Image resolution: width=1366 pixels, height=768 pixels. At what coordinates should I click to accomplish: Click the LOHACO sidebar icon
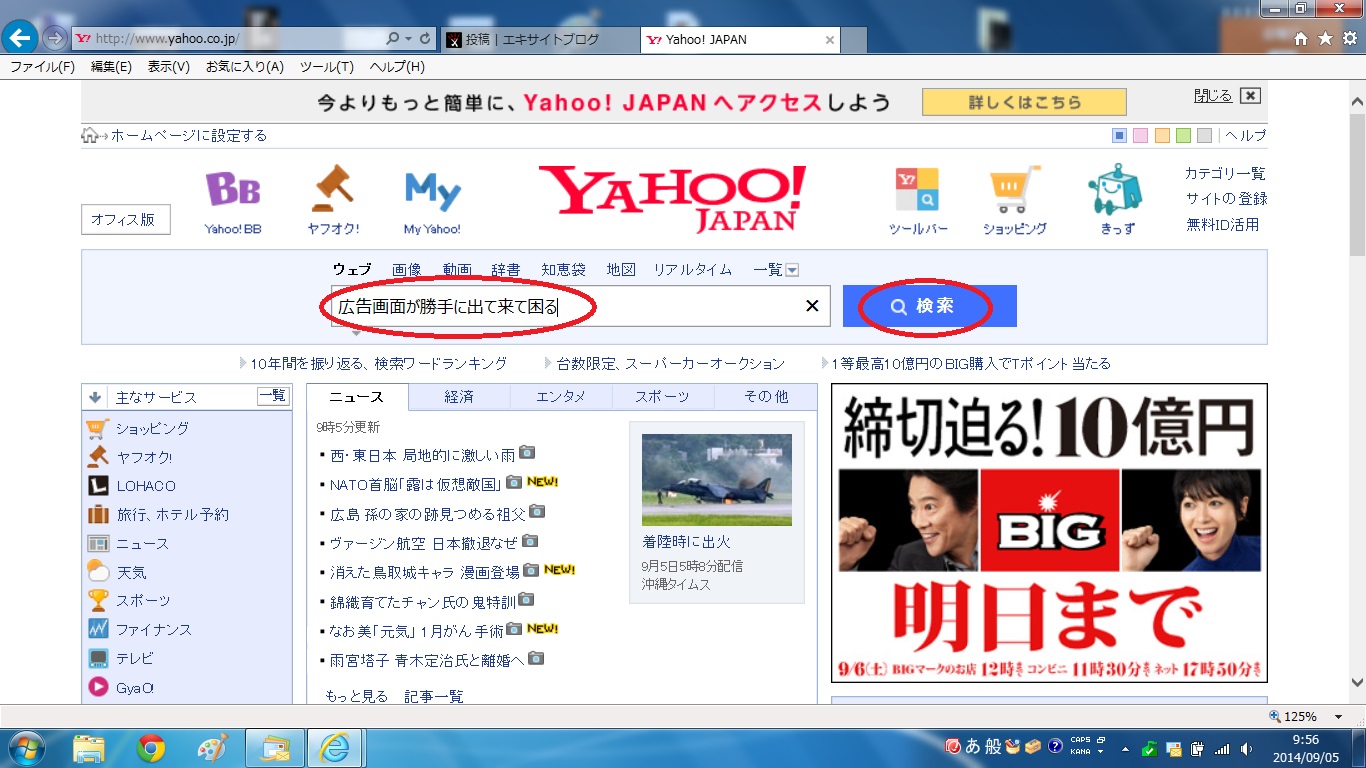coord(98,486)
